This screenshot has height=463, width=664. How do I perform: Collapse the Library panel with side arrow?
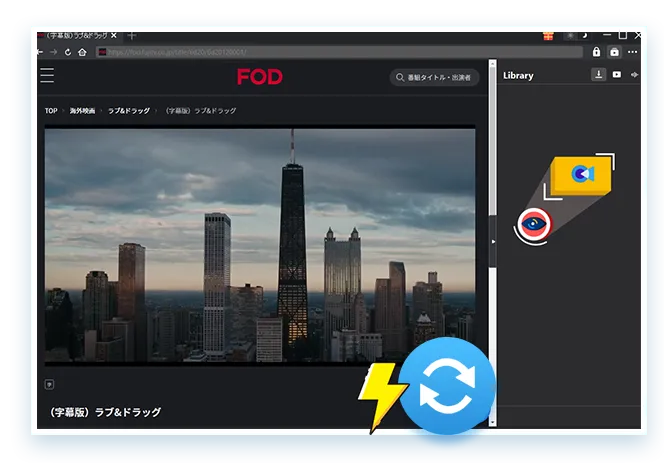(x=493, y=241)
